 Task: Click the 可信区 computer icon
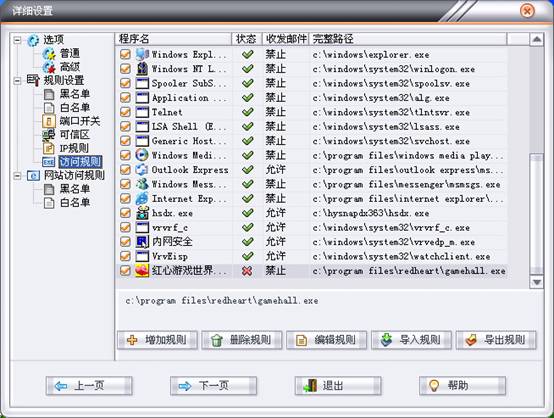49,135
